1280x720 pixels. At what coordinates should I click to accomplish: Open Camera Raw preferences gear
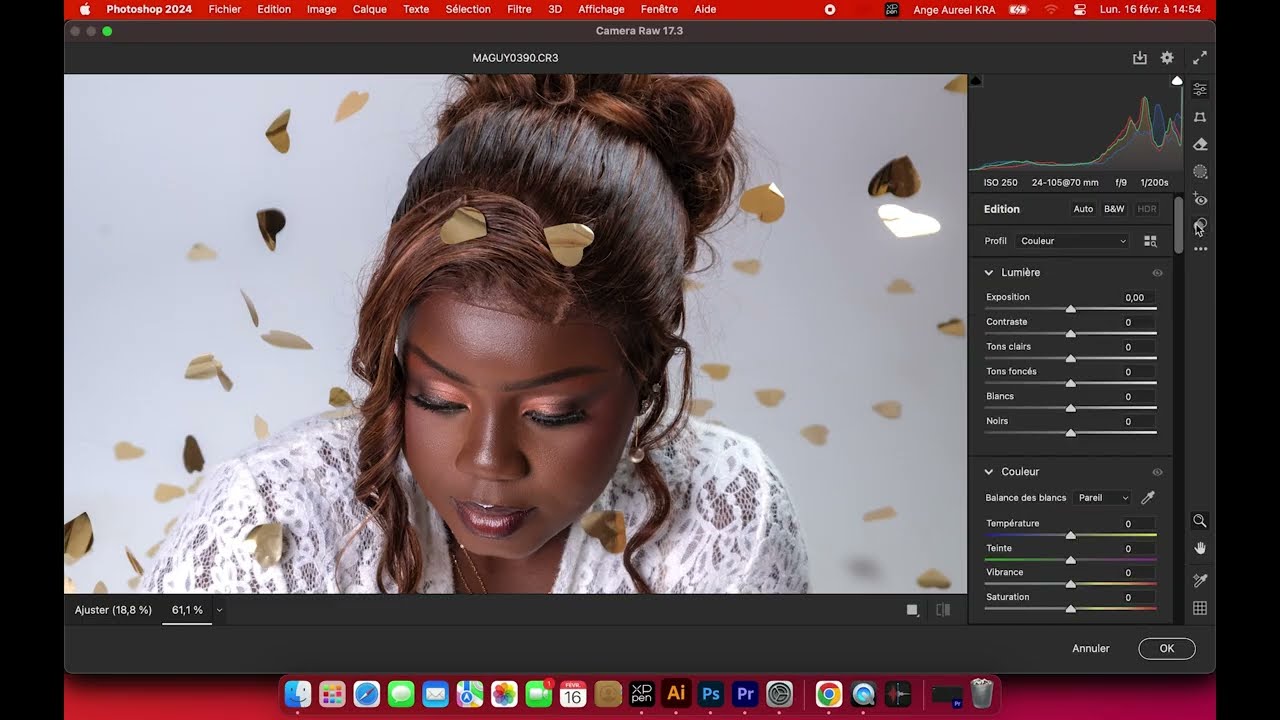(x=1167, y=58)
